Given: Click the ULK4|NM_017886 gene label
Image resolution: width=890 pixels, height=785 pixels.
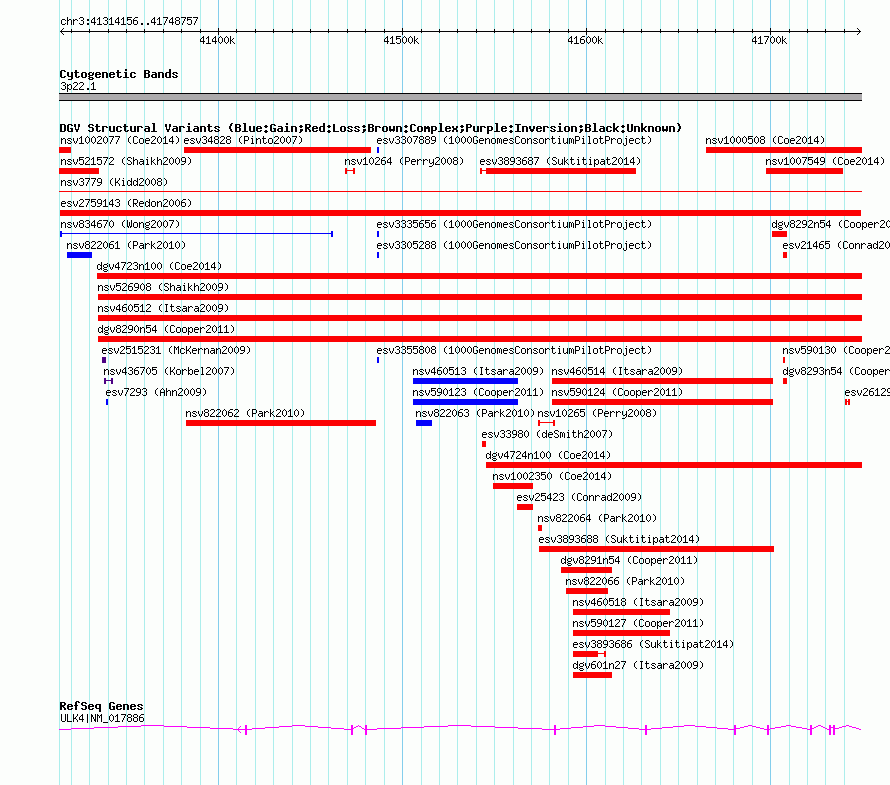Looking at the screenshot, I should coord(102,718).
